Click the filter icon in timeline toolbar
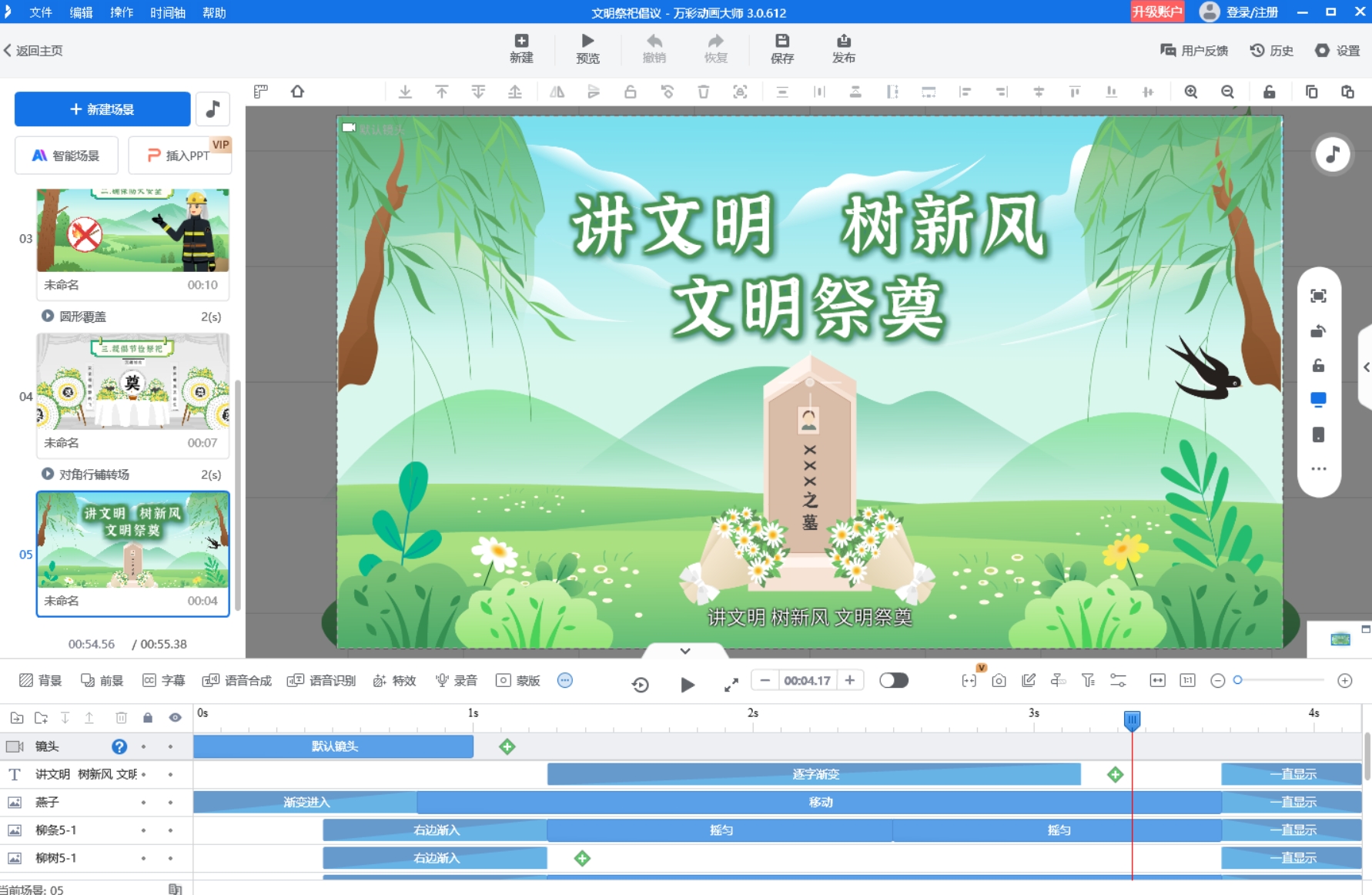The image size is (1372, 895). pyautogui.click(x=1088, y=680)
